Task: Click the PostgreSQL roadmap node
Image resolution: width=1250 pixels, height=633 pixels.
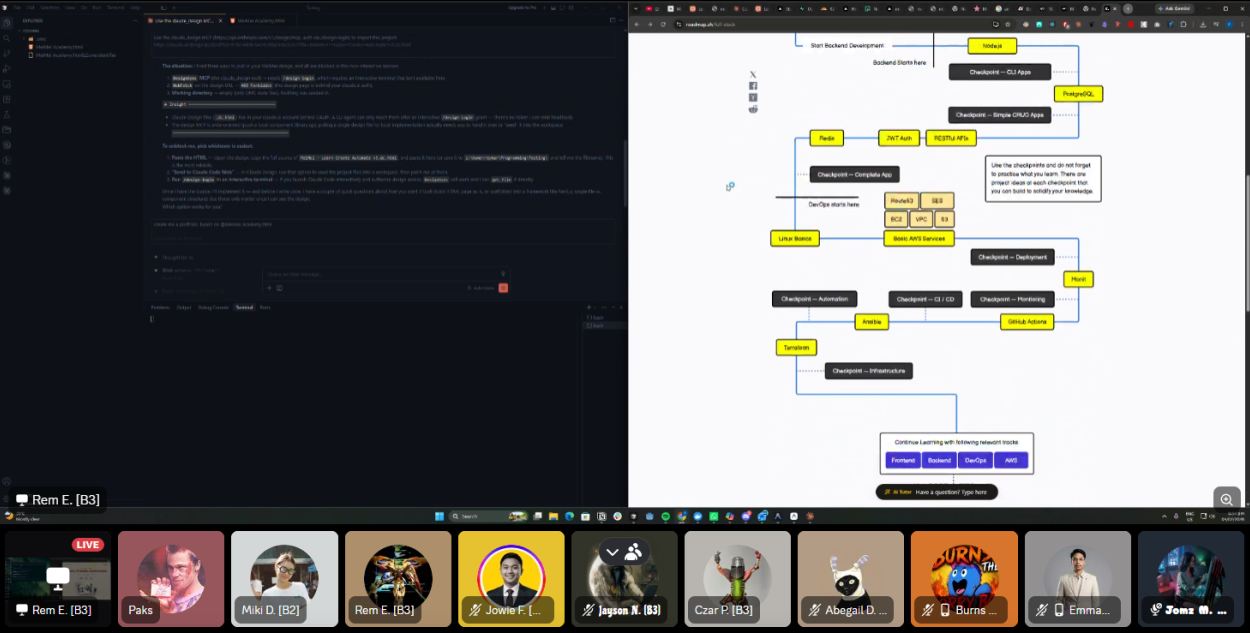Action: pyautogui.click(x=1078, y=94)
